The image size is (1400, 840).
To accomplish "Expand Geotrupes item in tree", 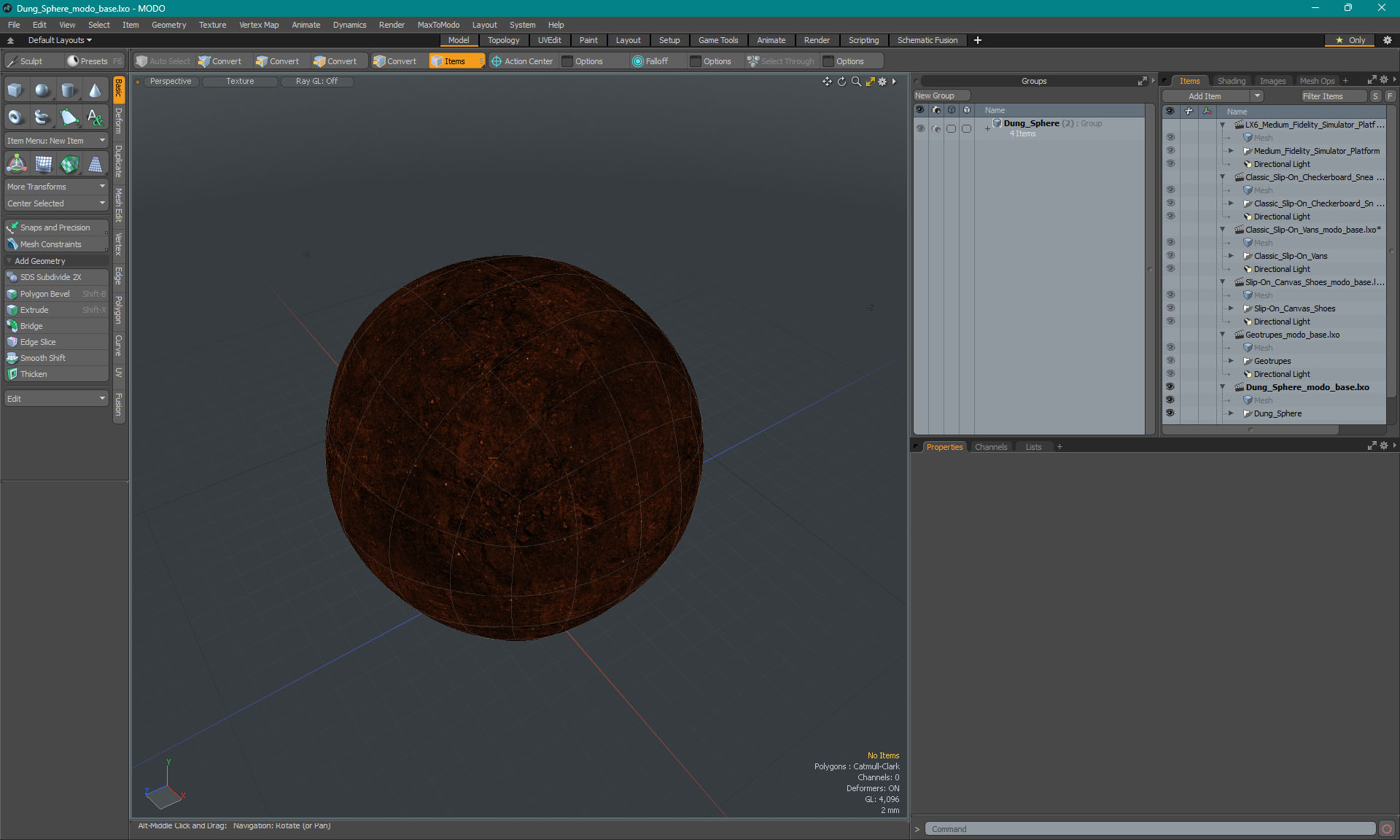I will pos(1232,361).
